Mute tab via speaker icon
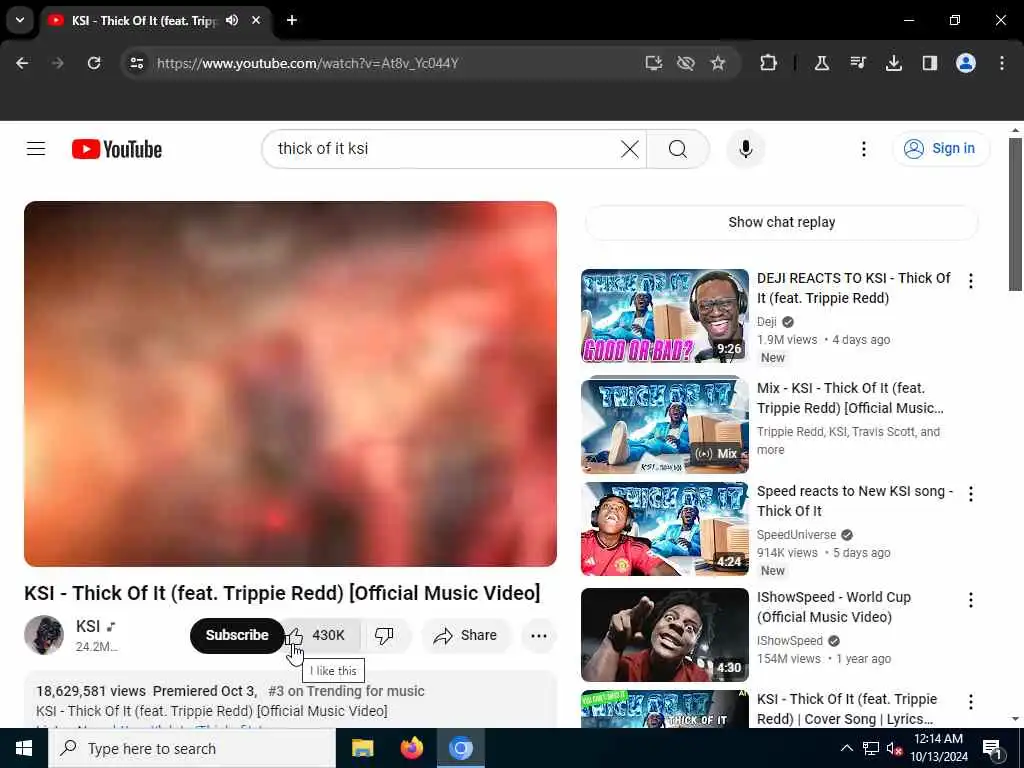This screenshot has height=768, width=1024. point(232,20)
